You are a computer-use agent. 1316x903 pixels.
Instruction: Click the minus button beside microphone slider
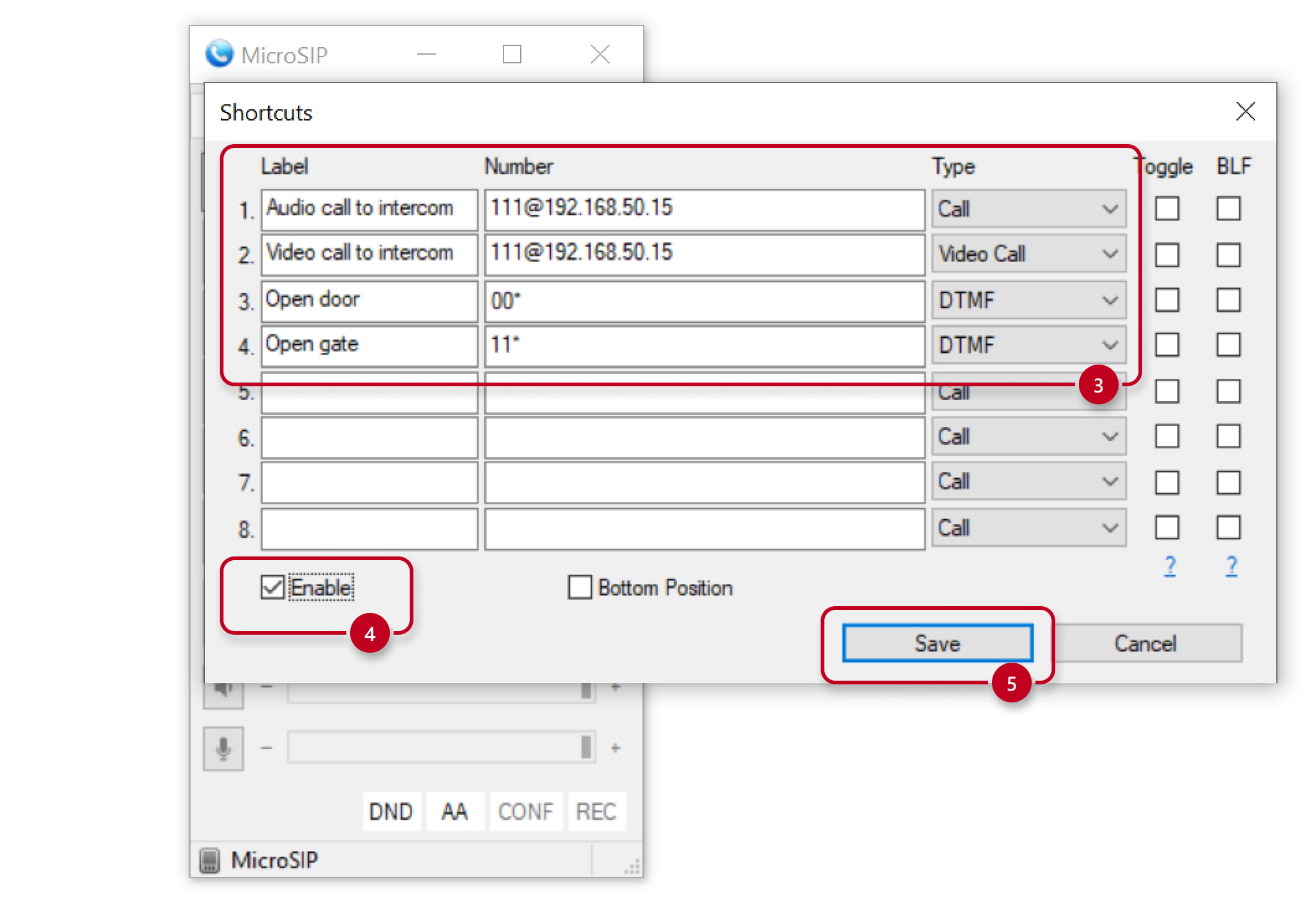point(266,748)
